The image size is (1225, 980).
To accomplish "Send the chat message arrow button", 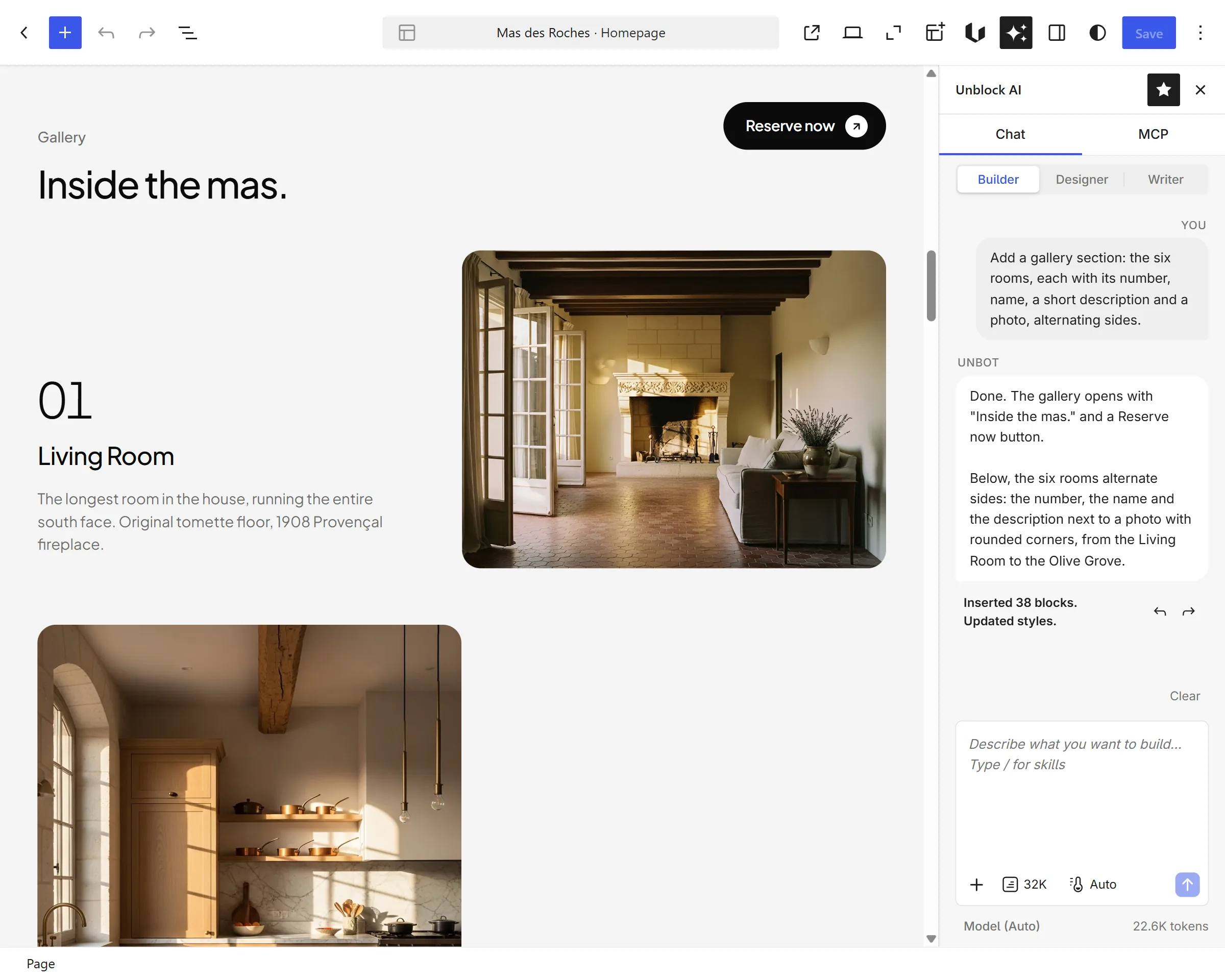I will click(1188, 885).
